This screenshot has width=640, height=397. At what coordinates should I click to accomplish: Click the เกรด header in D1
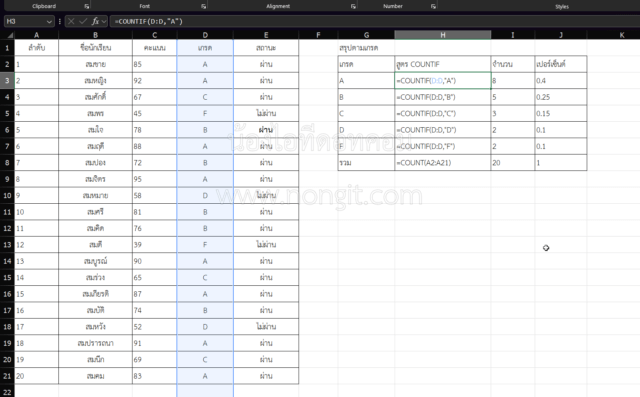coord(205,48)
